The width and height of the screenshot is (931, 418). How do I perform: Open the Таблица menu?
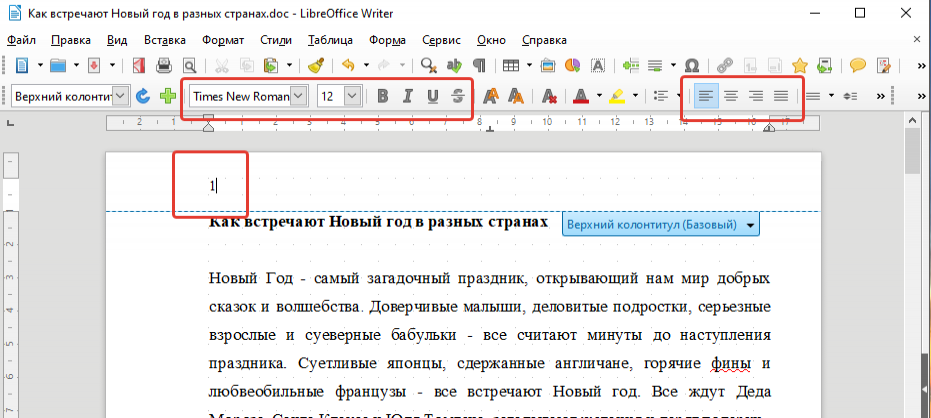pyautogui.click(x=330, y=41)
